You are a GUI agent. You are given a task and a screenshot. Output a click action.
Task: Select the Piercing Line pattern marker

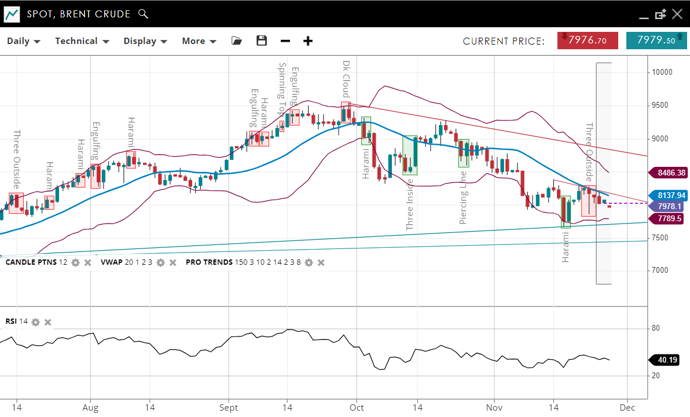pos(463,153)
